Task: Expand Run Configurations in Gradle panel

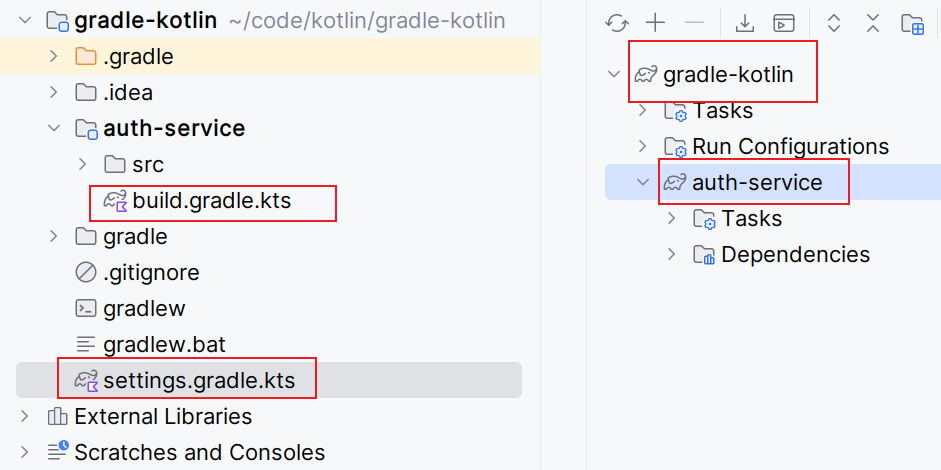Action: 643,147
